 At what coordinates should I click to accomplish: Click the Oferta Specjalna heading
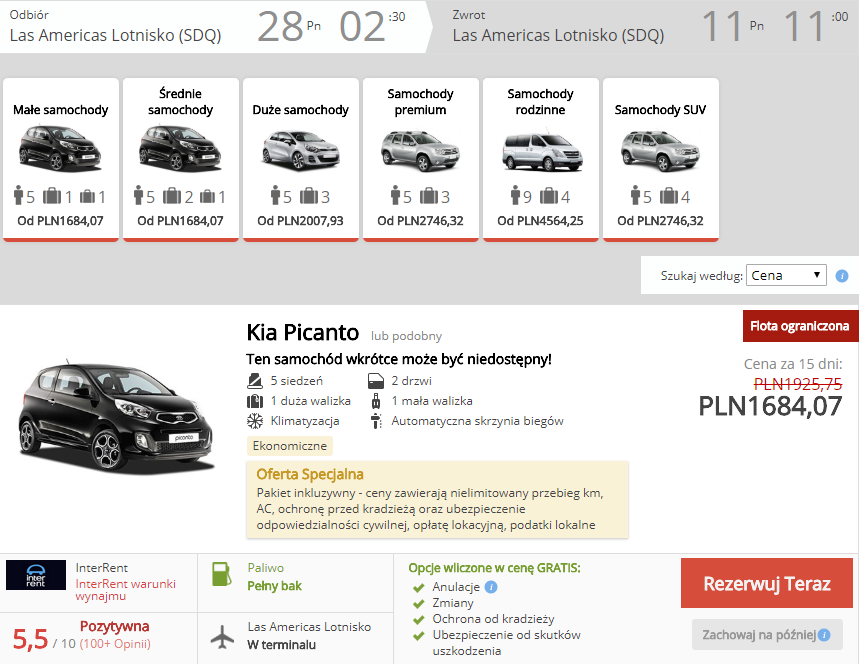[310, 474]
